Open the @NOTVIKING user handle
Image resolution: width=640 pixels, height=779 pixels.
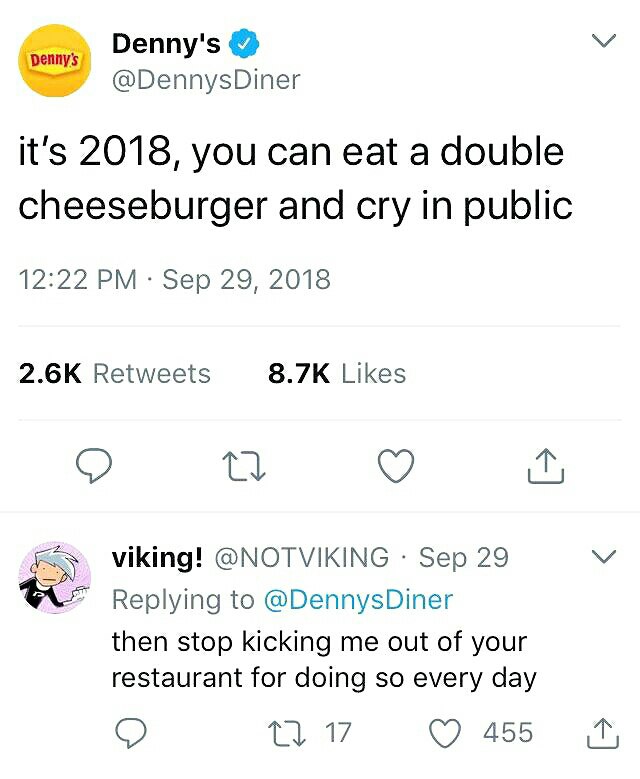point(302,557)
